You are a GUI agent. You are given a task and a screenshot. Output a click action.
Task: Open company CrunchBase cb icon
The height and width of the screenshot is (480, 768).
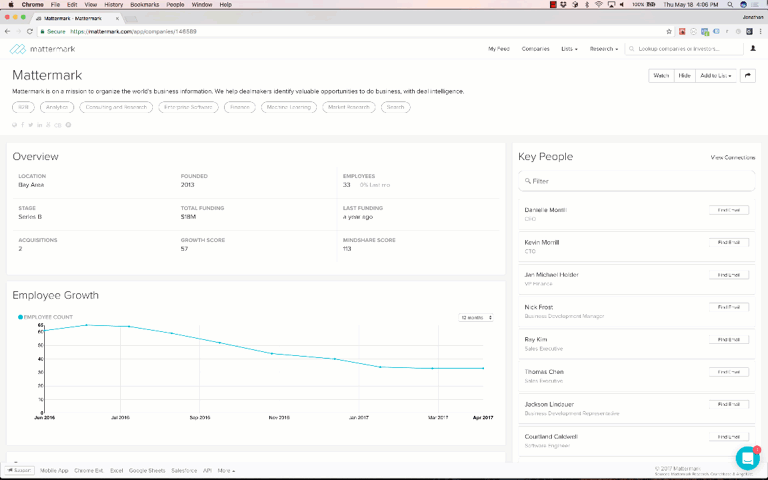click(57, 125)
